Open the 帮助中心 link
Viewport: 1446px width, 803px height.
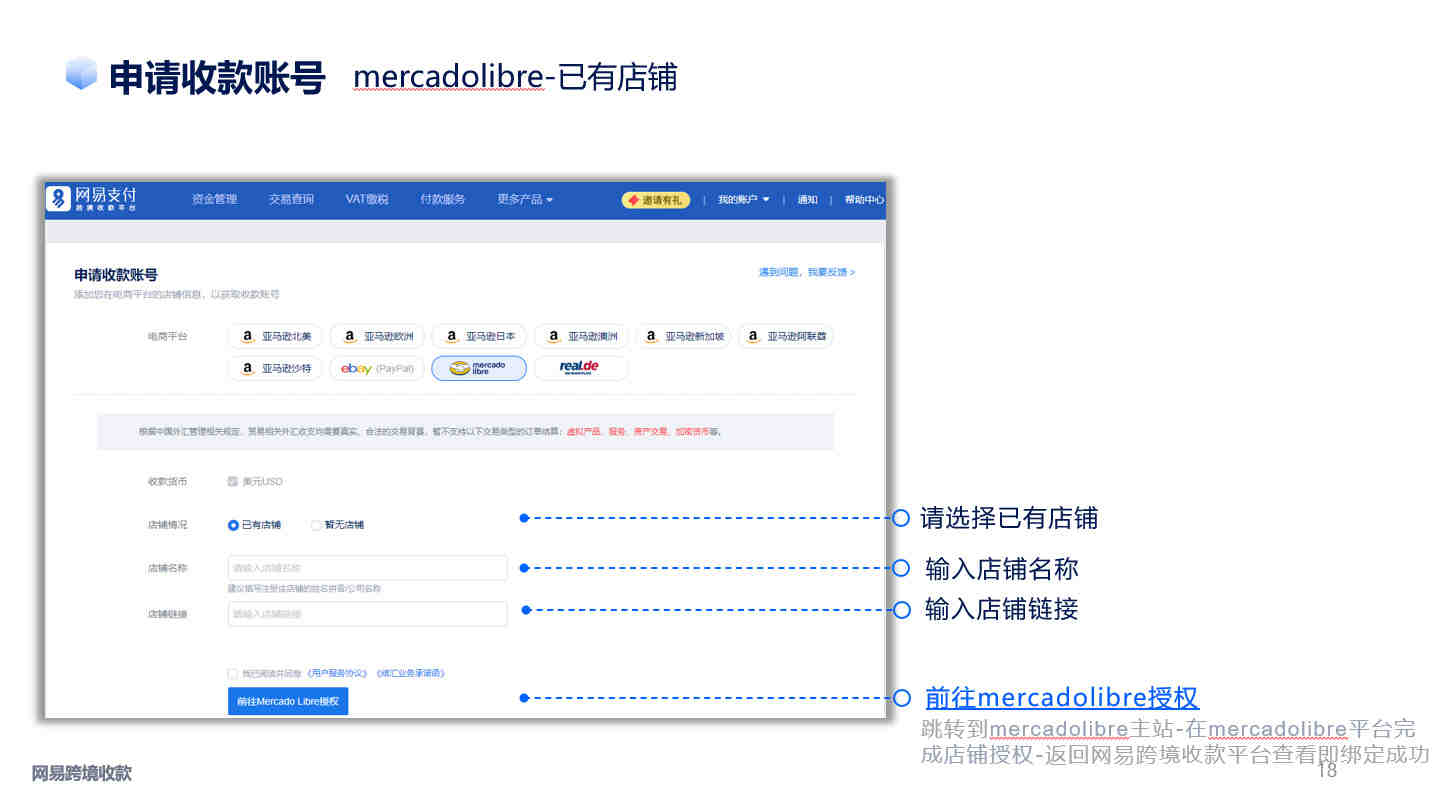click(x=864, y=200)
